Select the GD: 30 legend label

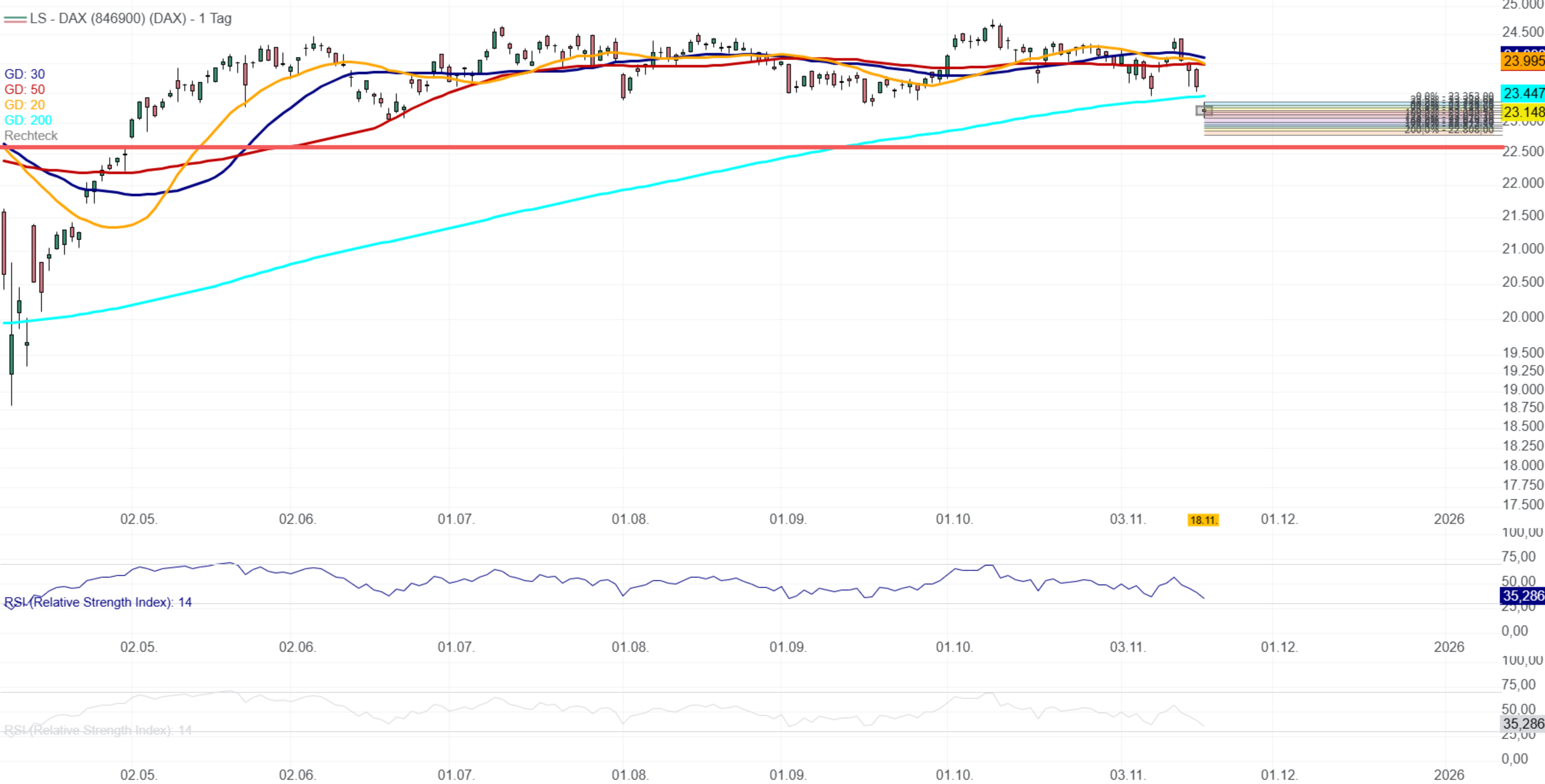(x=25, y=74)
